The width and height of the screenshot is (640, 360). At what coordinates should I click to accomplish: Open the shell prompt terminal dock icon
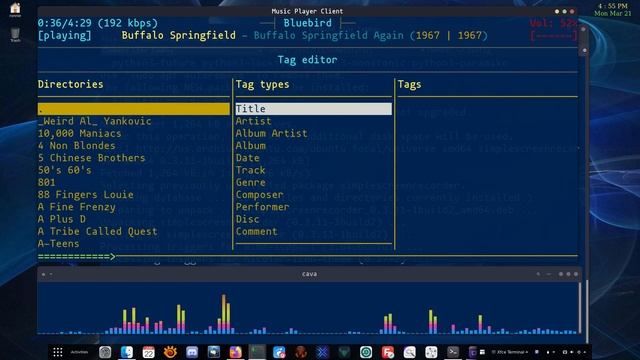[x=453, y=352]
